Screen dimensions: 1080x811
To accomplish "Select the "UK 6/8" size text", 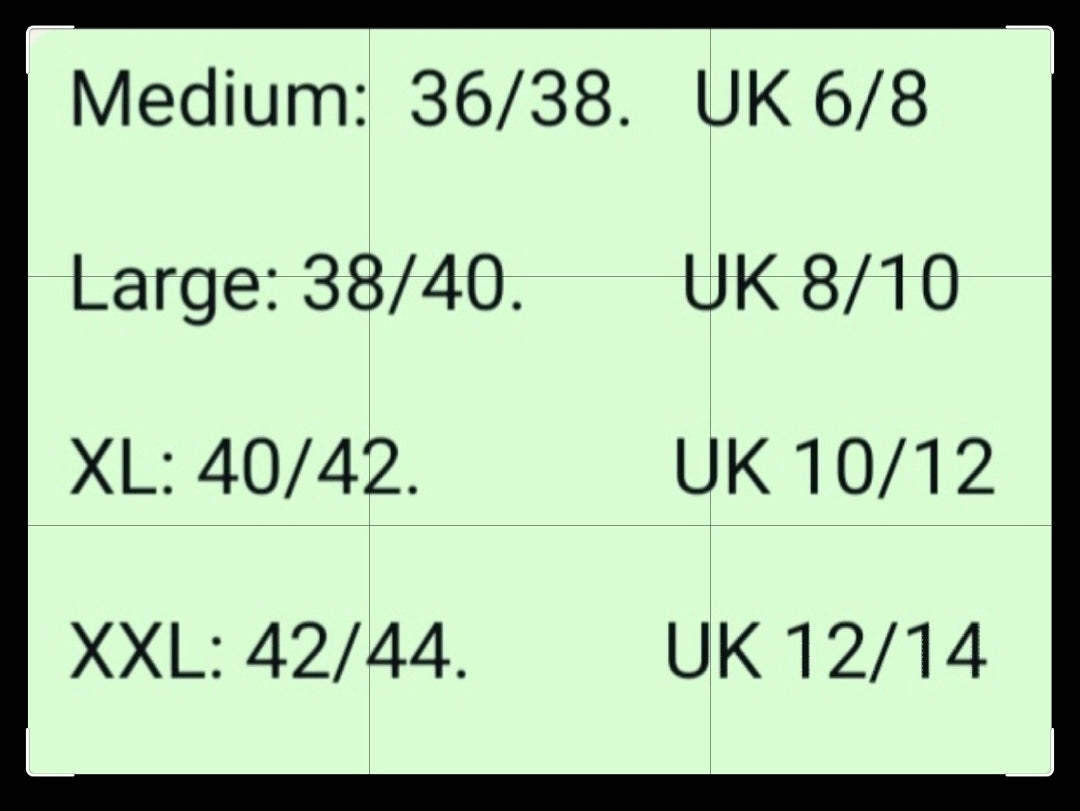I will pyautogui.click(x=812, y=101).
